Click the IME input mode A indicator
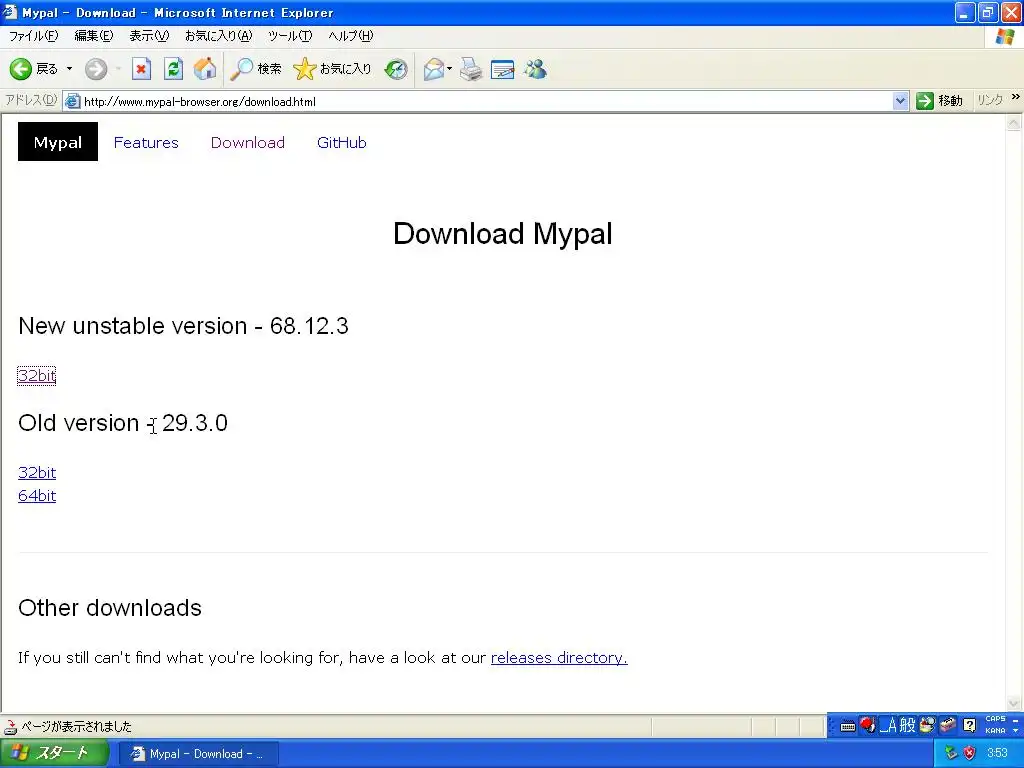The width and height of the screenshot is (1024, 768). 889,725
